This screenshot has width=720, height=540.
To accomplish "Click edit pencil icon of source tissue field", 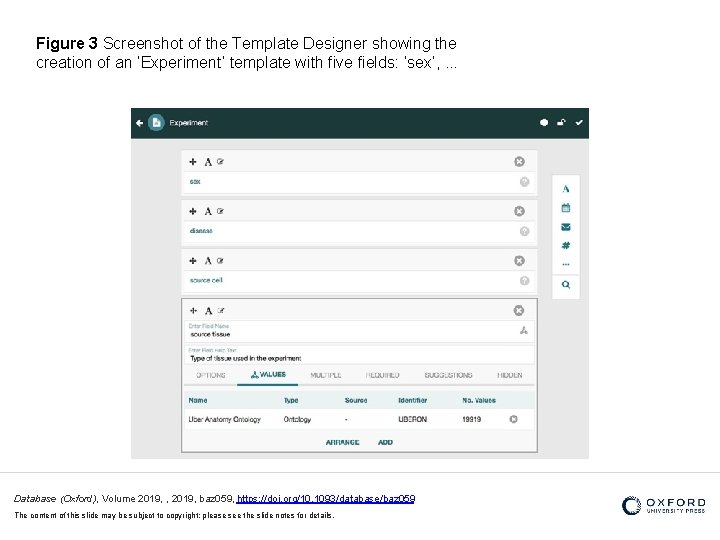I will [221, 310].
